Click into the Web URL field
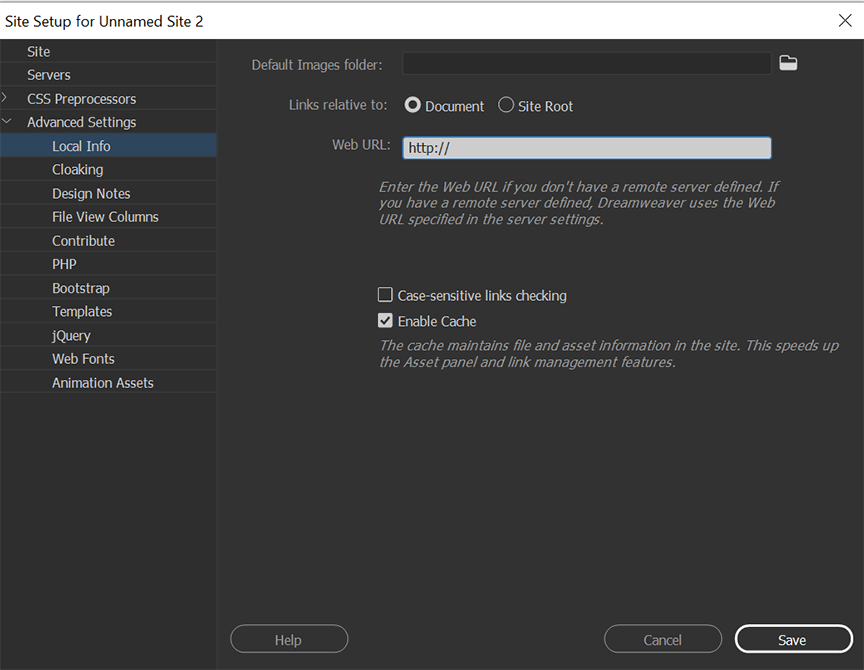864x670 pixels. 586,148
